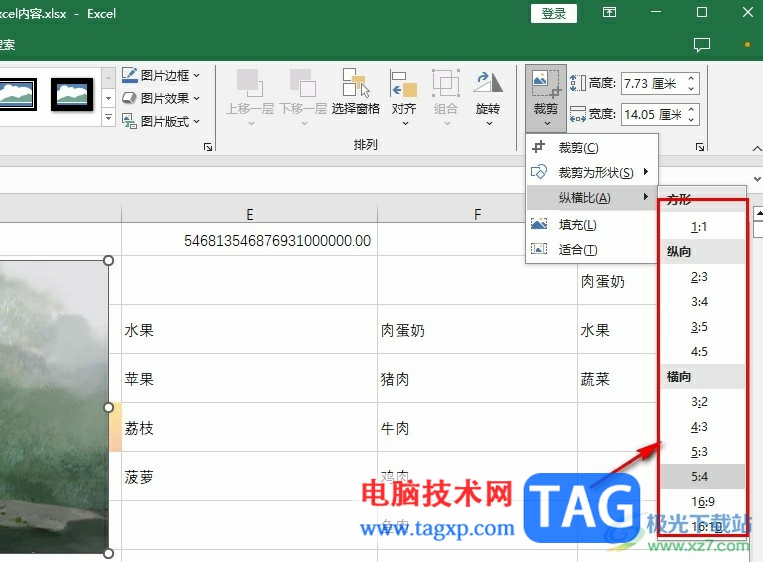The width and height of the screenshot is (763, 562).
Task: Select the second black-framed picture style thumbnail
Action: click(x=72, y=94)
